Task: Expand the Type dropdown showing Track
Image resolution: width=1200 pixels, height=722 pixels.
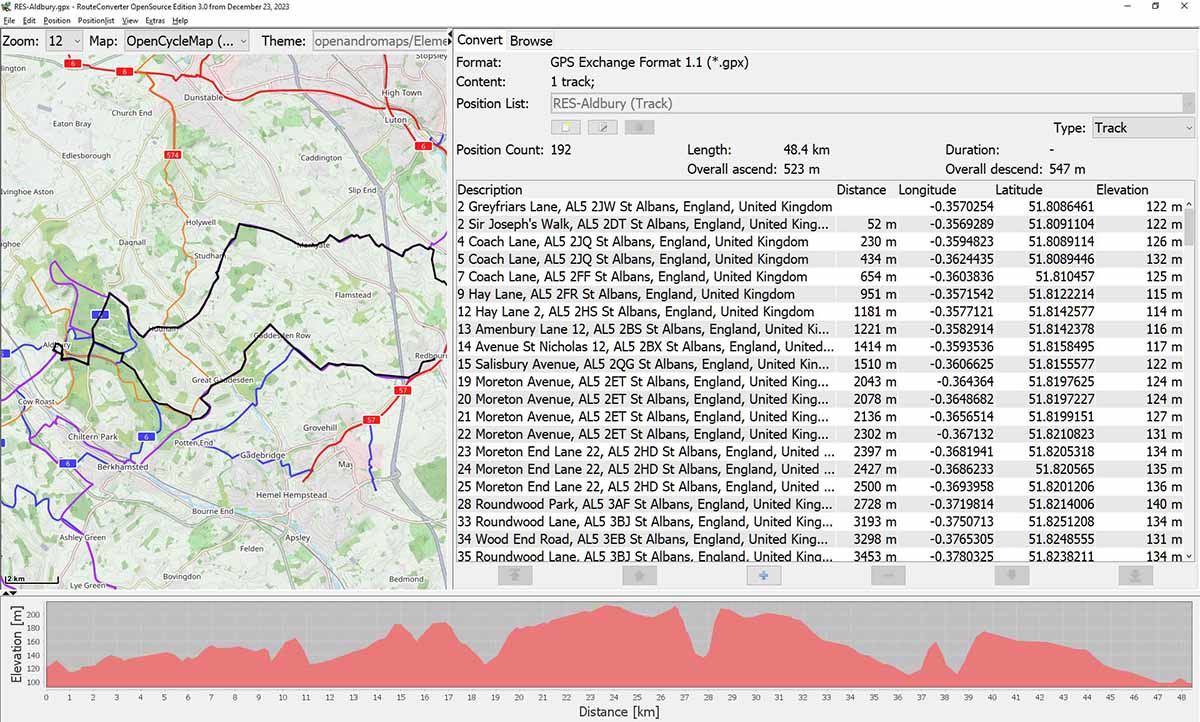Action: tap(1143, 128)
